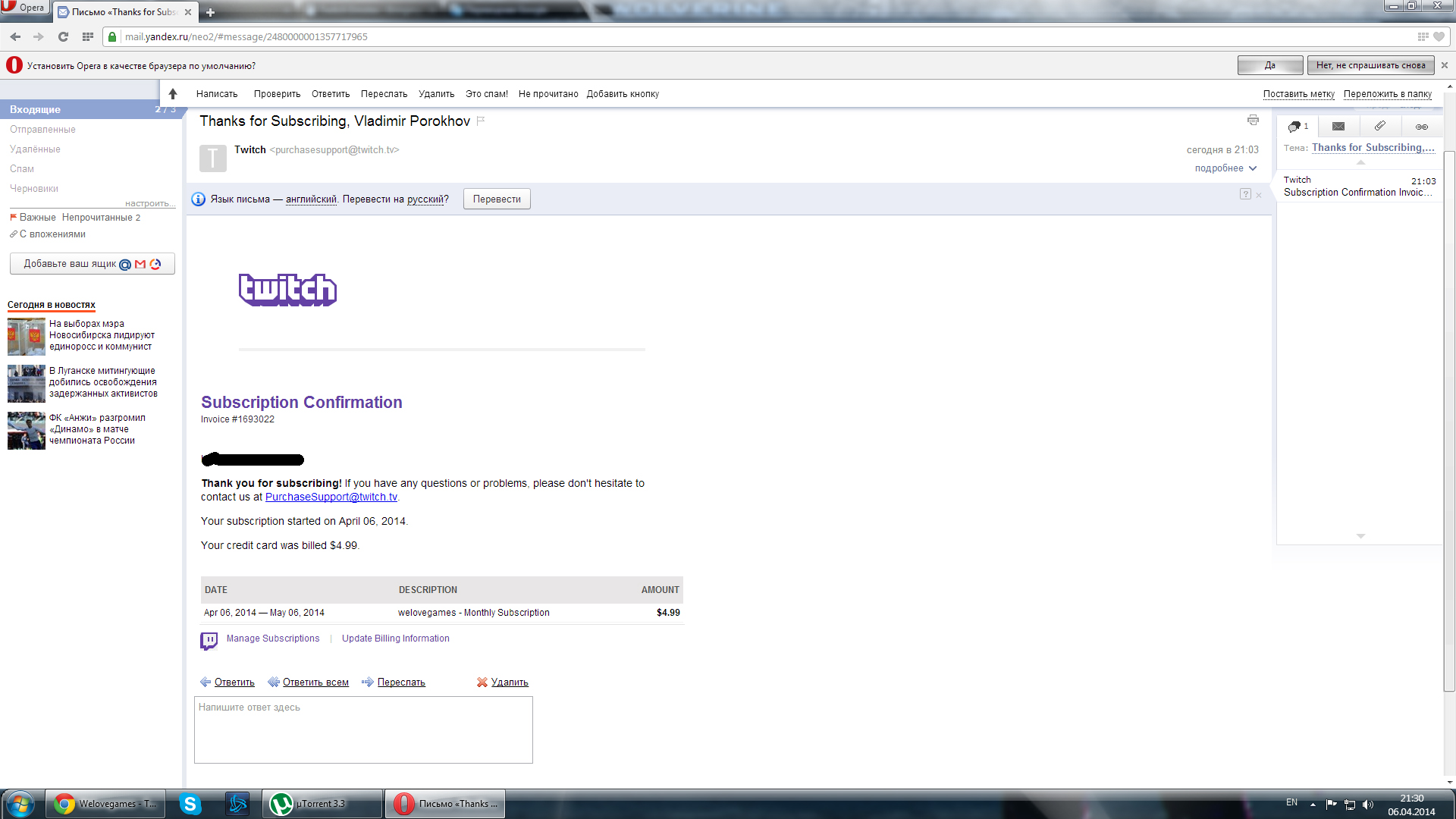Expand thread list with the down triangle
1456x819 pixels.
pyautogui.click(x=1360, y=536)
